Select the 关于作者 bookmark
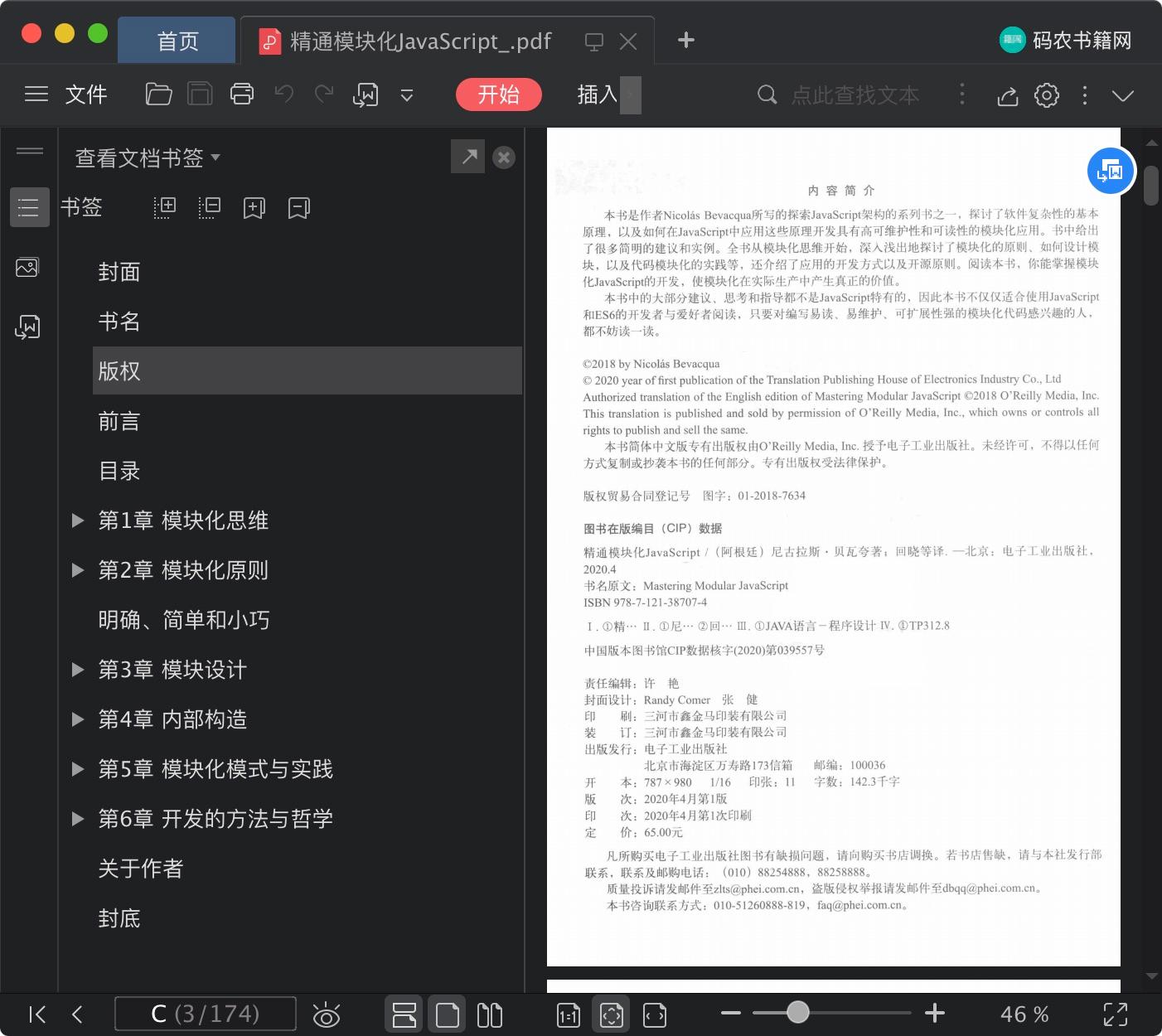Screen dimensions: 1162x1036 tap(307, 869)
